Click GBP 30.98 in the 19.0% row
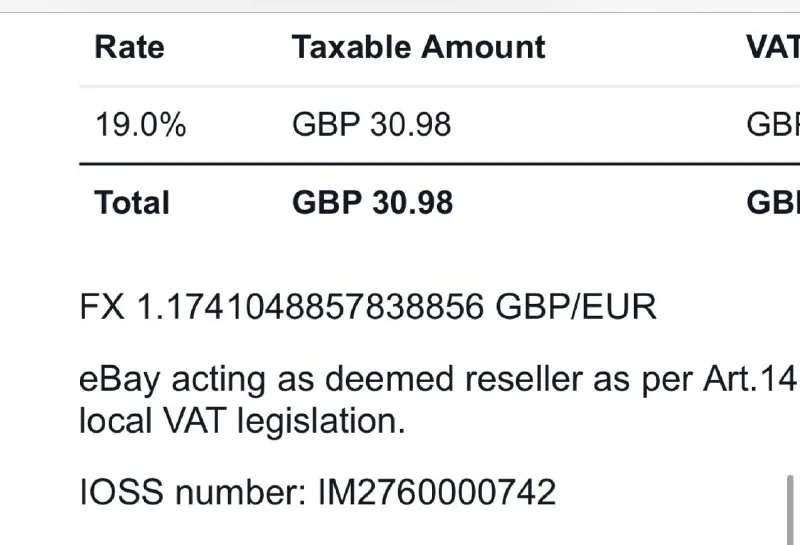800x545 pixels. point(371,125)
